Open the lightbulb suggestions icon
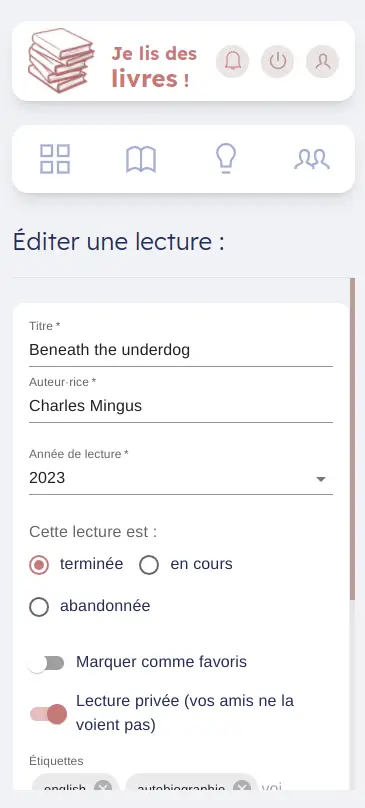This screenshot has width=365, height=808. 226,159
